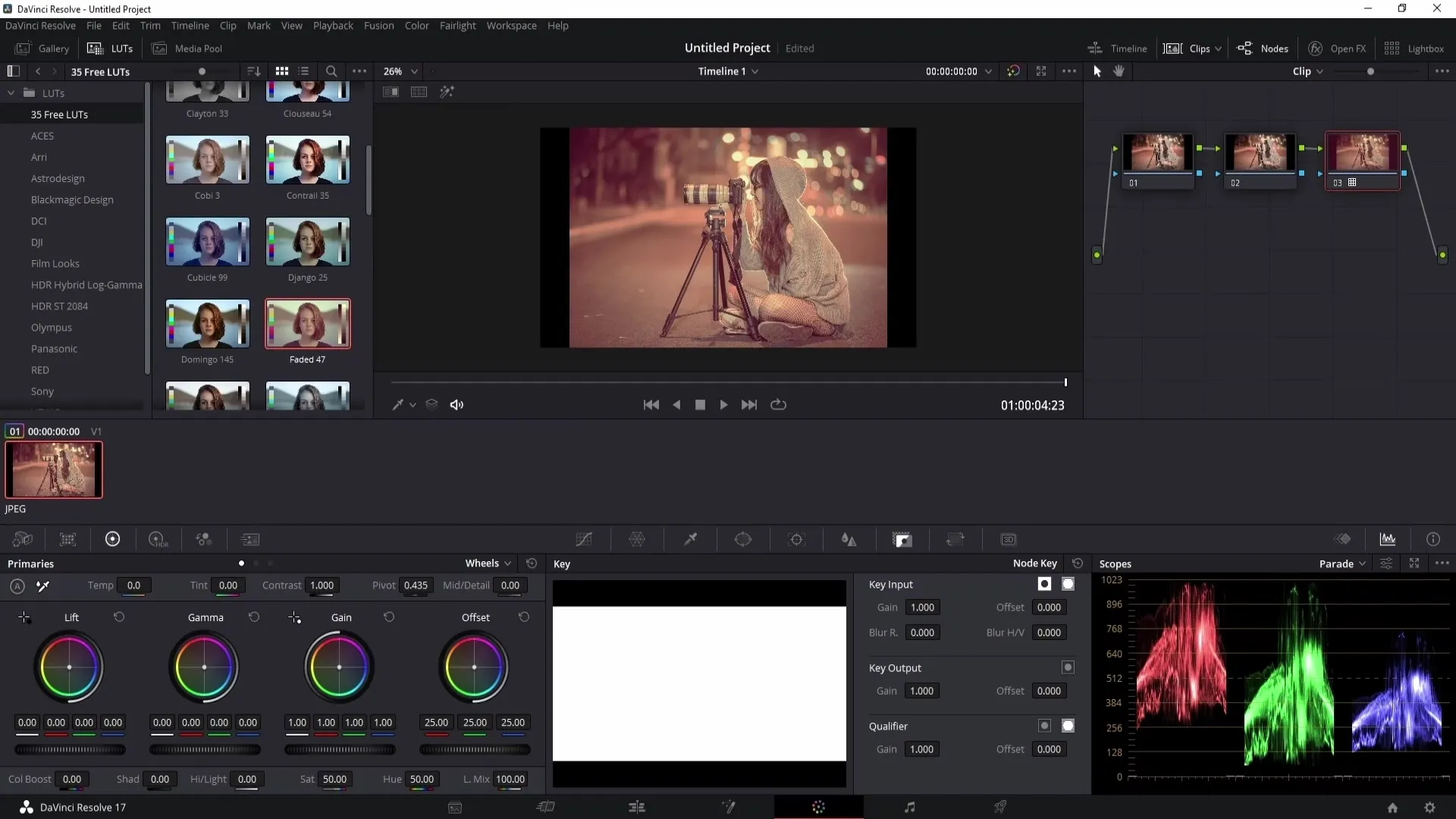
Task: Drag the Saturation slider to adjust value
Action: (x=334, y=779)
